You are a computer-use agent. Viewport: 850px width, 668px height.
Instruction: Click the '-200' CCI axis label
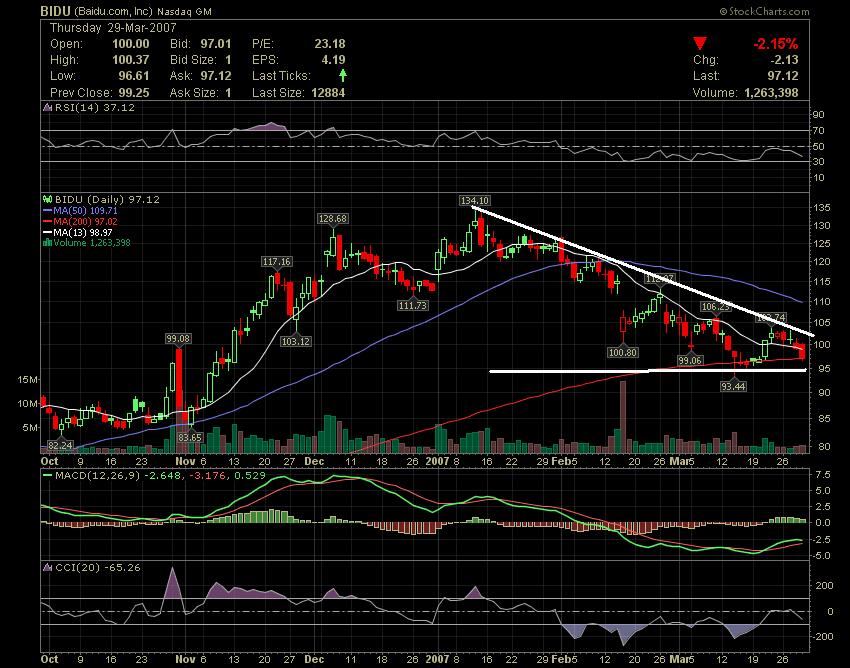tap(822, 637)
